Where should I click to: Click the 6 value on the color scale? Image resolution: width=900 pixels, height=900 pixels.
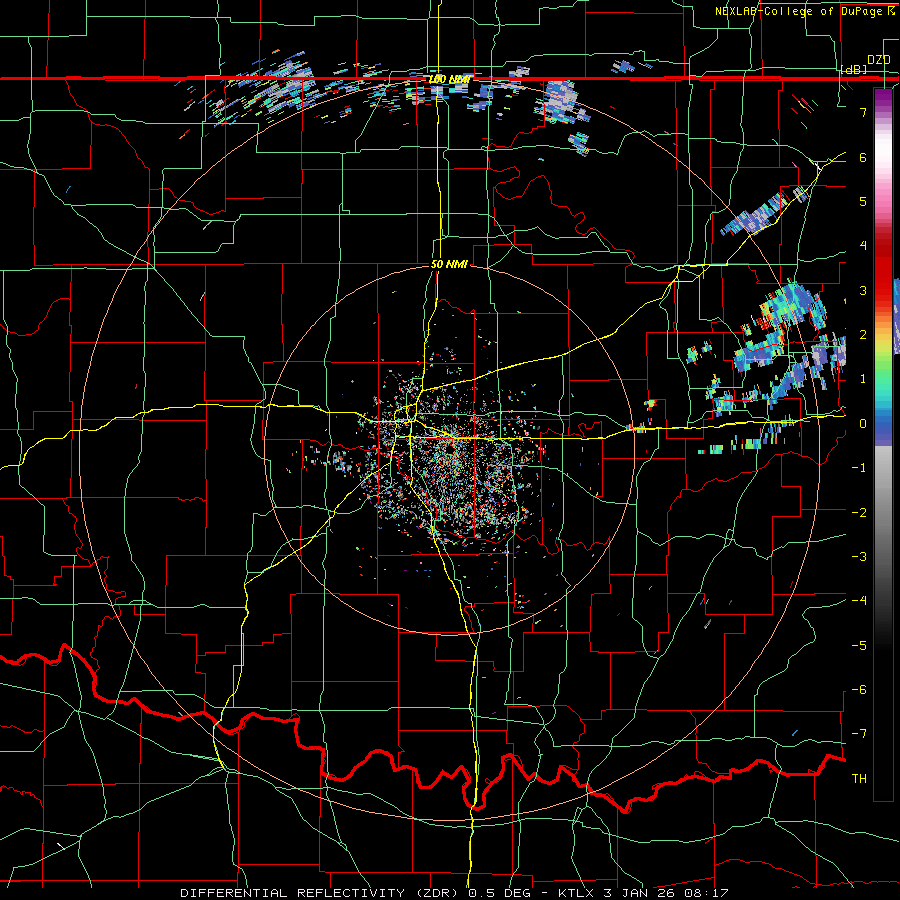tap(863, 157)
